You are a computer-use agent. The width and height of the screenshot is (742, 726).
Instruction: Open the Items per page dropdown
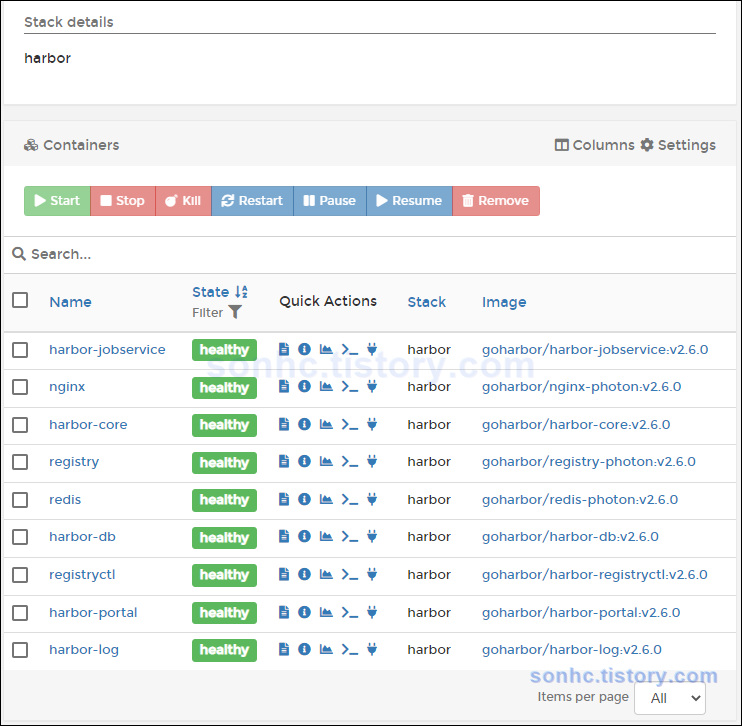point(670,698)
